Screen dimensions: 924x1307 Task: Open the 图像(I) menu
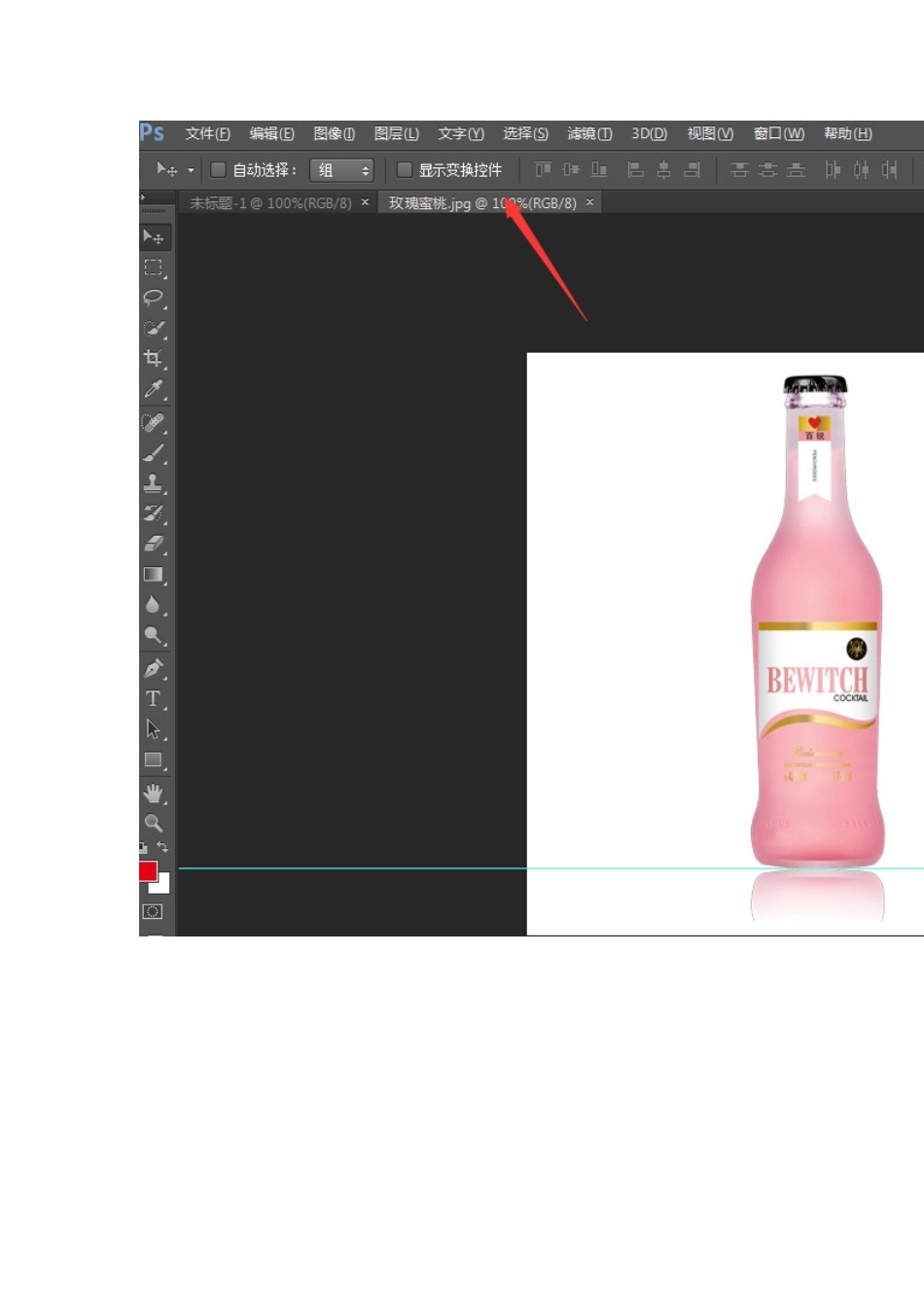335,133
